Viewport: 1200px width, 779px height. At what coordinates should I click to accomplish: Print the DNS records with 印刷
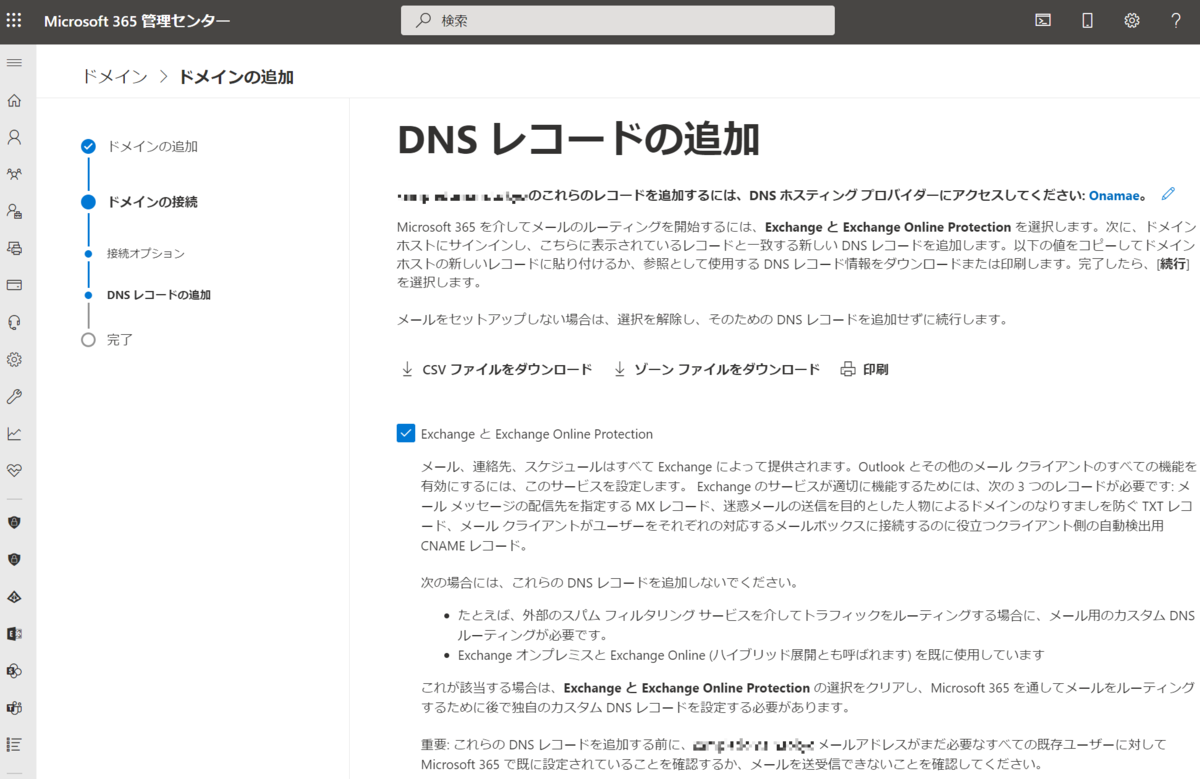(864, 369)
